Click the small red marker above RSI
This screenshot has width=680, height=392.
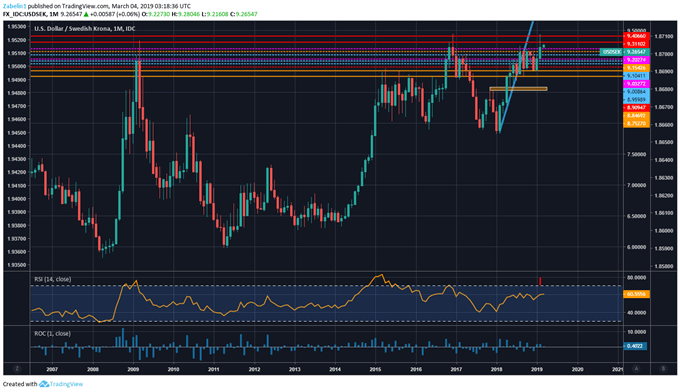point(540,281)
